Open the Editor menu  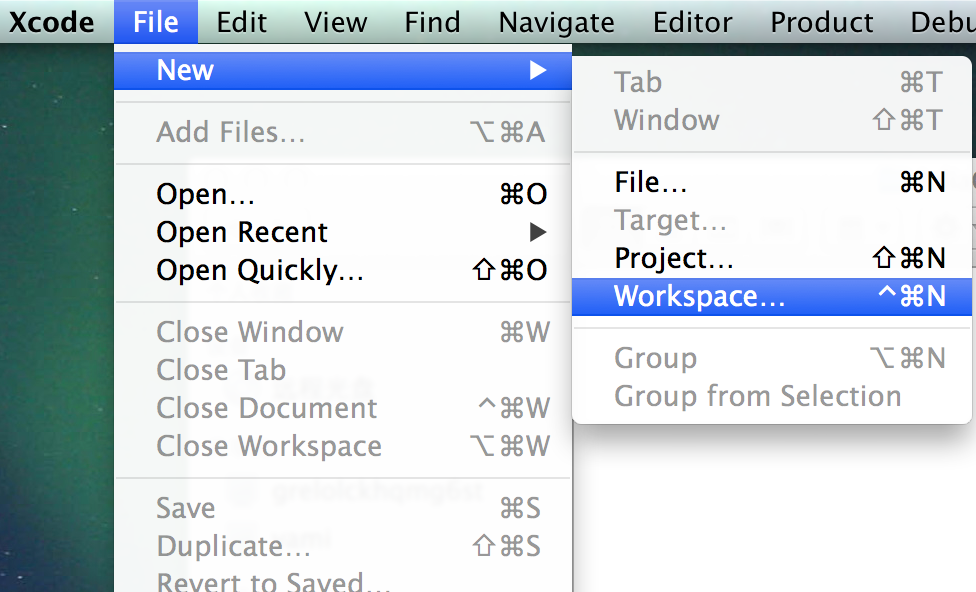click(x=692, y=22)
